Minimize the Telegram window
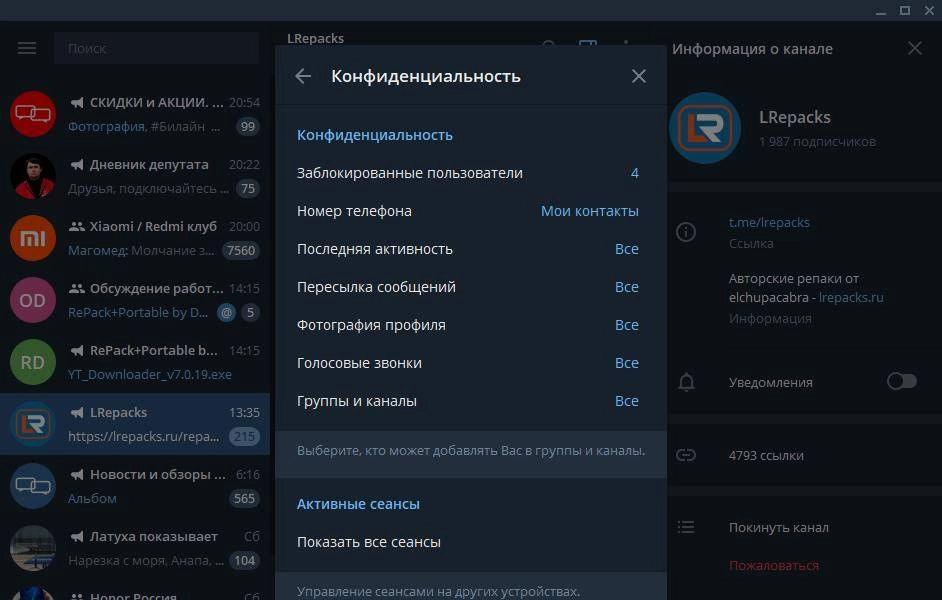The width and height of the screenshot is (942, 600). 881,11
